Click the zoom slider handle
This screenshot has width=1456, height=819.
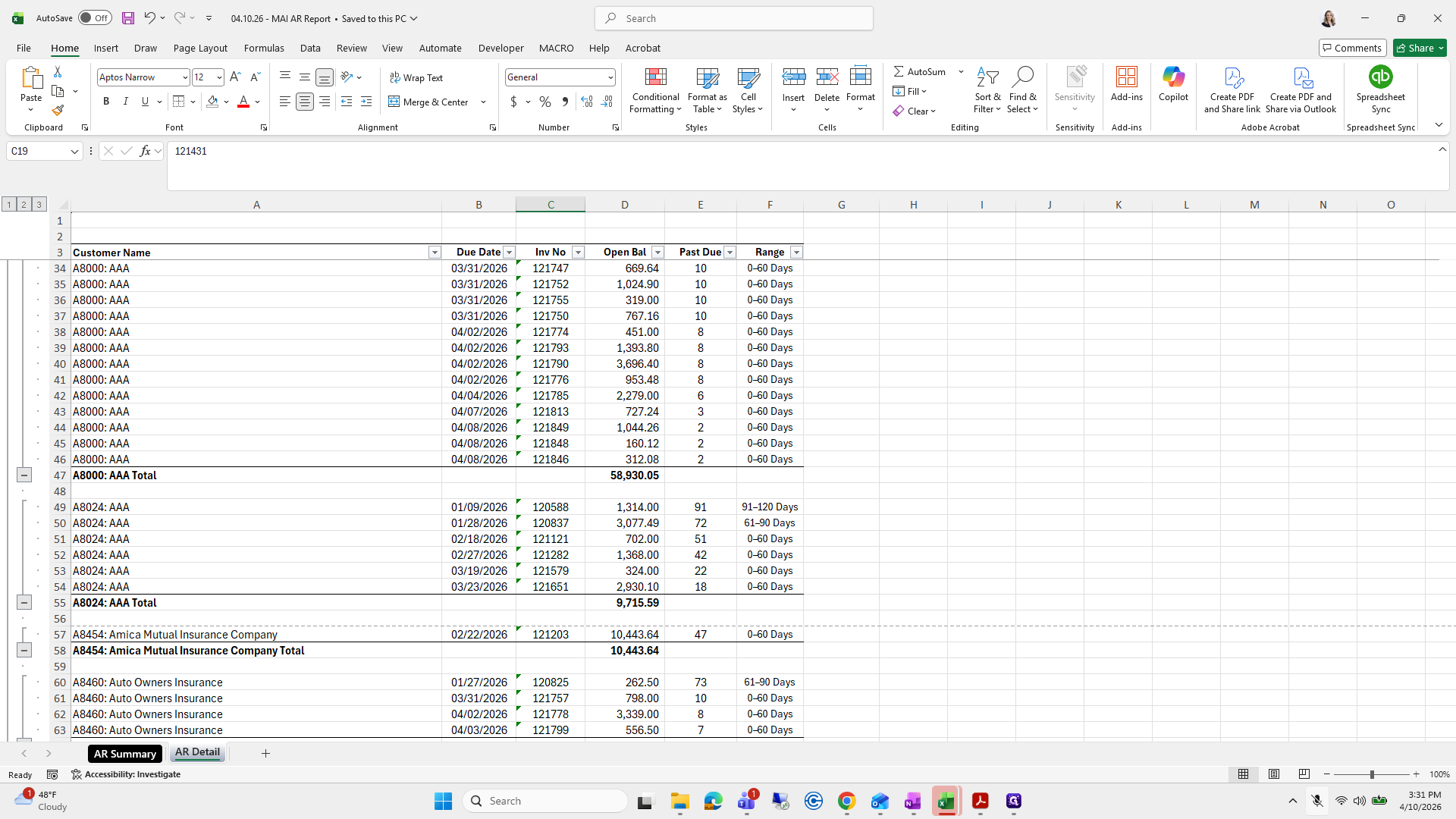tap(1371, 774)
